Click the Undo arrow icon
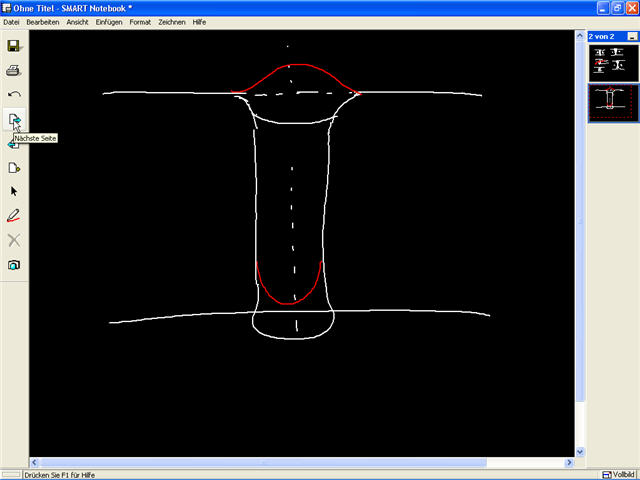This screenshot has width=640, height=480. click(x=14, y=95)
